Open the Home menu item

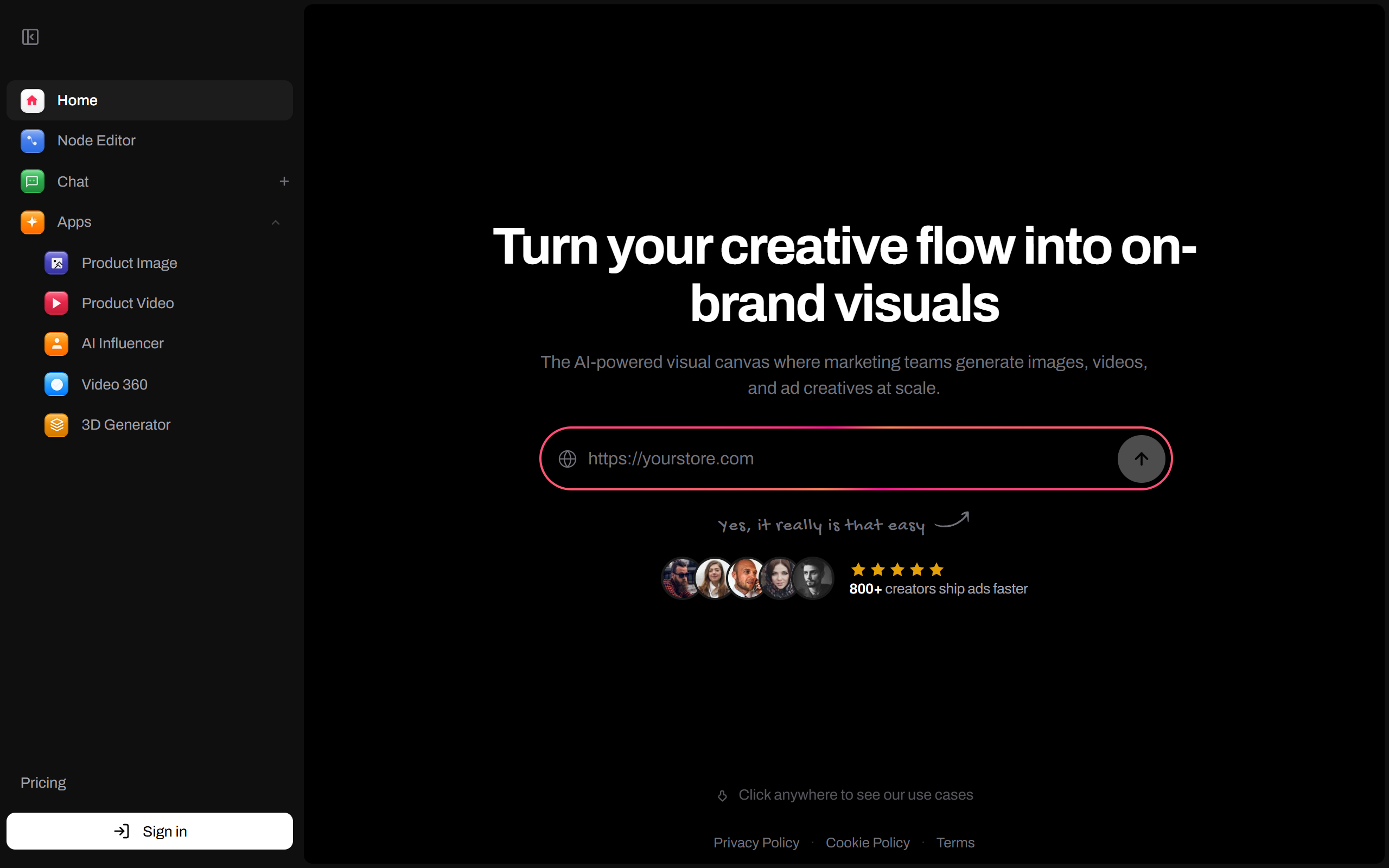(x=150, y=100)
